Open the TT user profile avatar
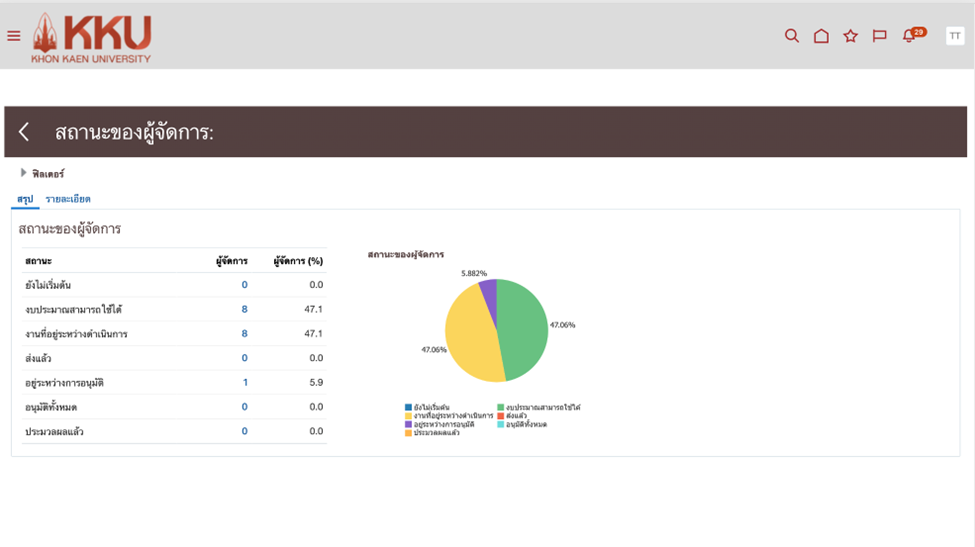Viewport: 975px width, 547px height. (x=954, y=36)
